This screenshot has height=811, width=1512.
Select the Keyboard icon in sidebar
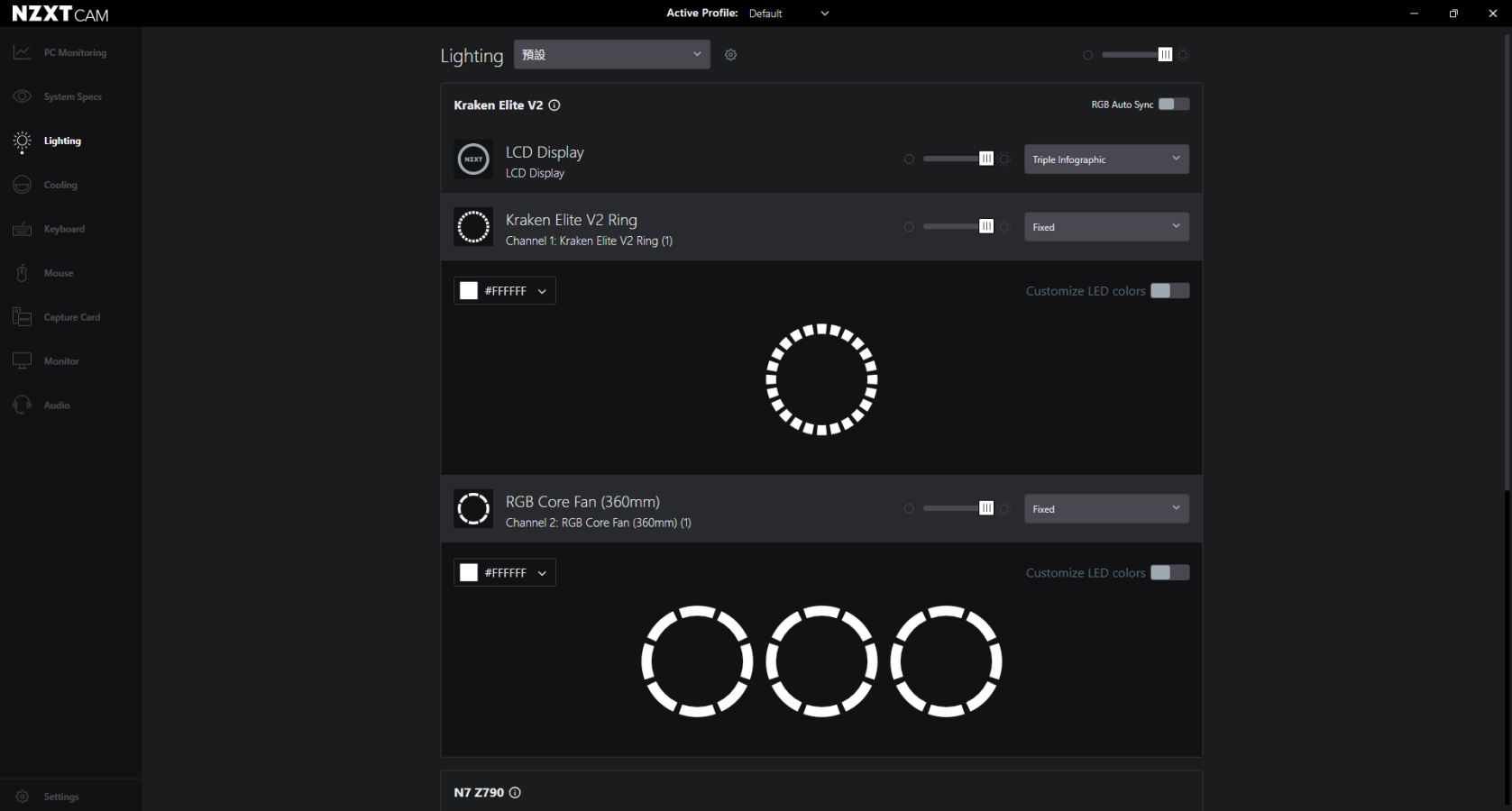coord(23,229)
